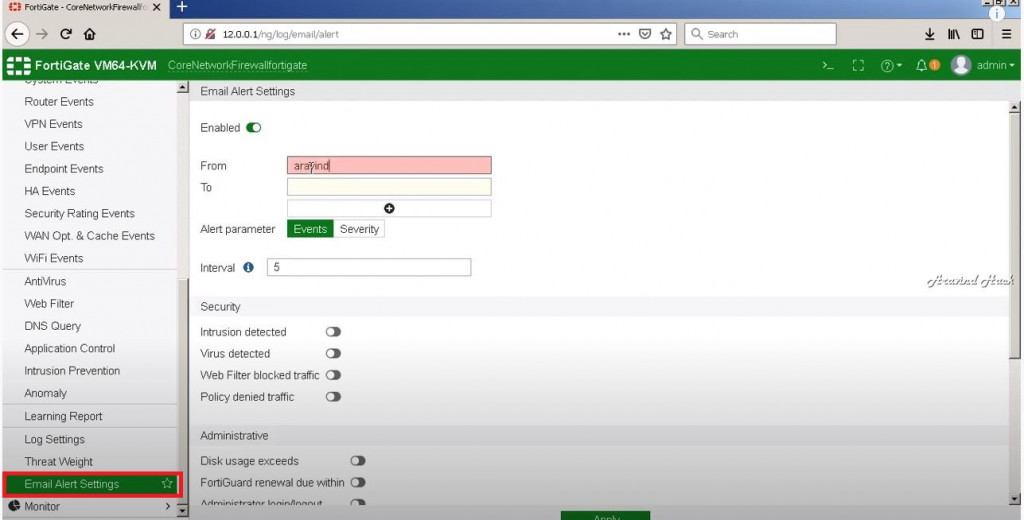The width and height of the screenshot is (1024, 520).
Task: Open a new browser tab
Action: [182, 7]
